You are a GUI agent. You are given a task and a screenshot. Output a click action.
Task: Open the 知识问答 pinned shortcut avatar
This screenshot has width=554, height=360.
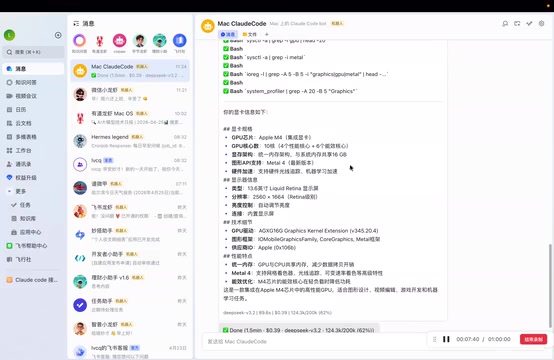(79, 41)
